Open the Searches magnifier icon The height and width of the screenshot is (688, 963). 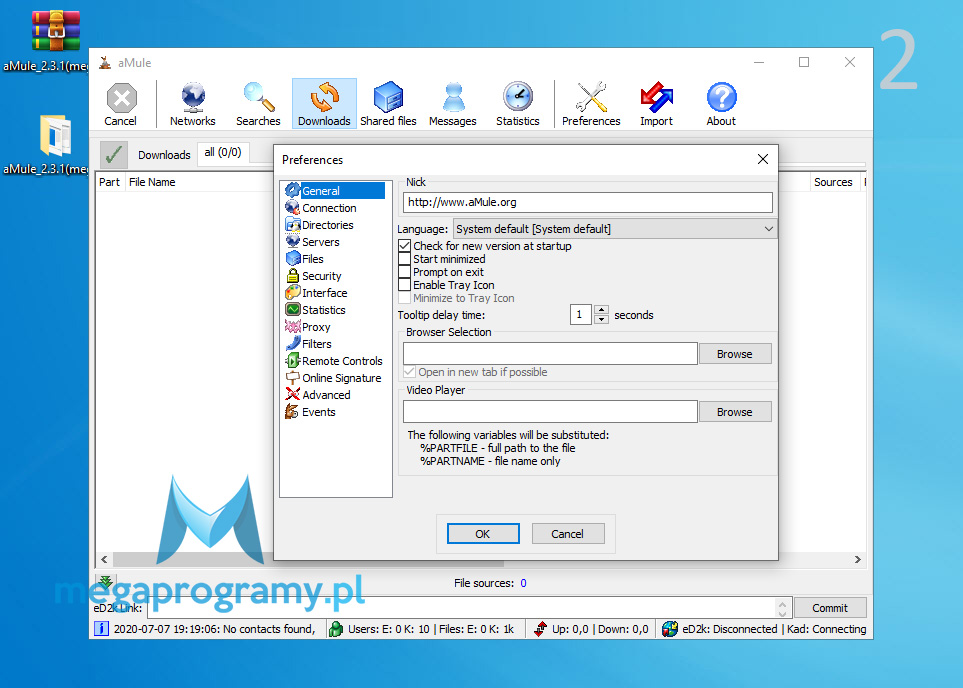click(259, 104)
